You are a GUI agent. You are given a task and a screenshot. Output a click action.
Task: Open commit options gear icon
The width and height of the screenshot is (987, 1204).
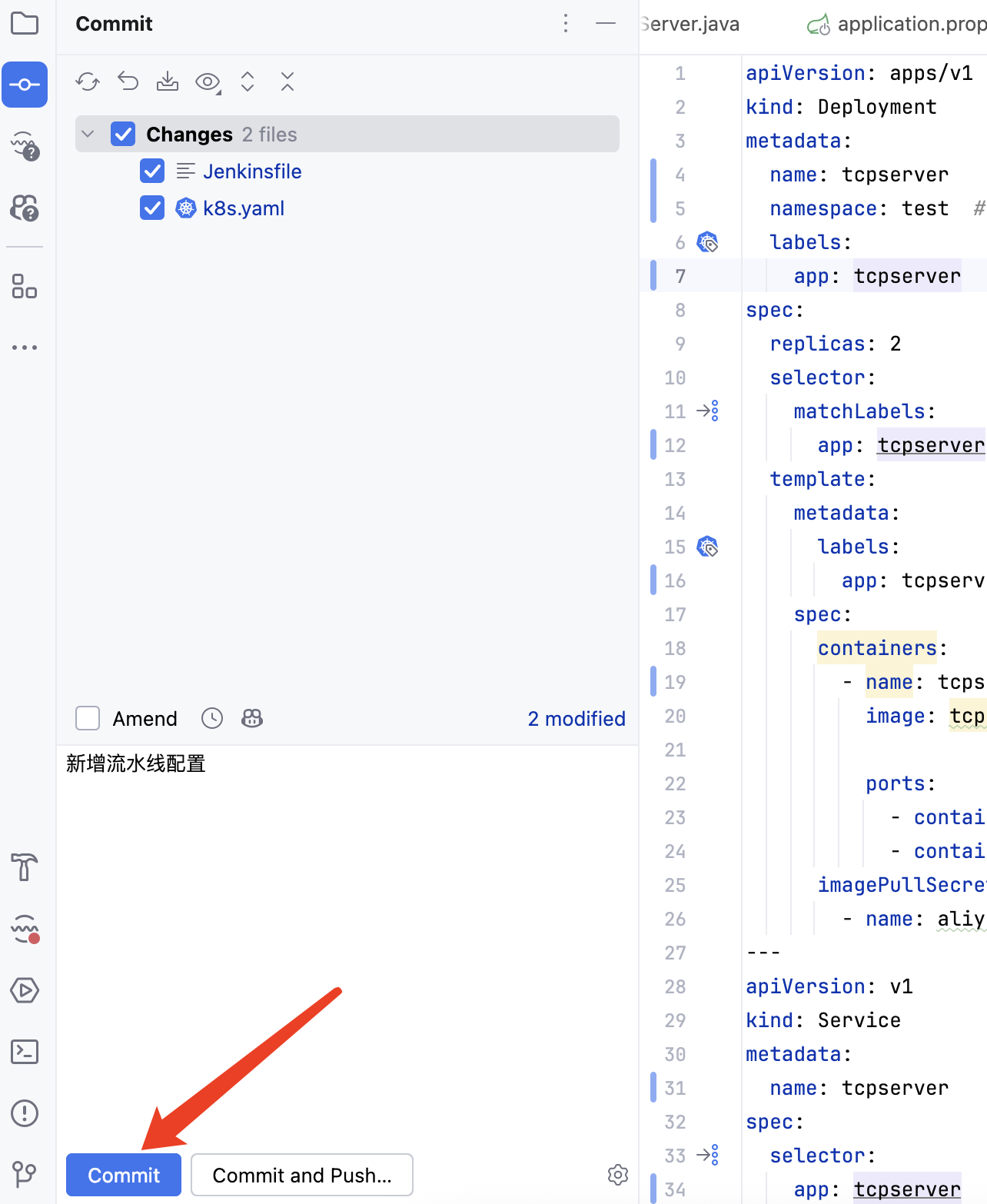point(617,1175)
